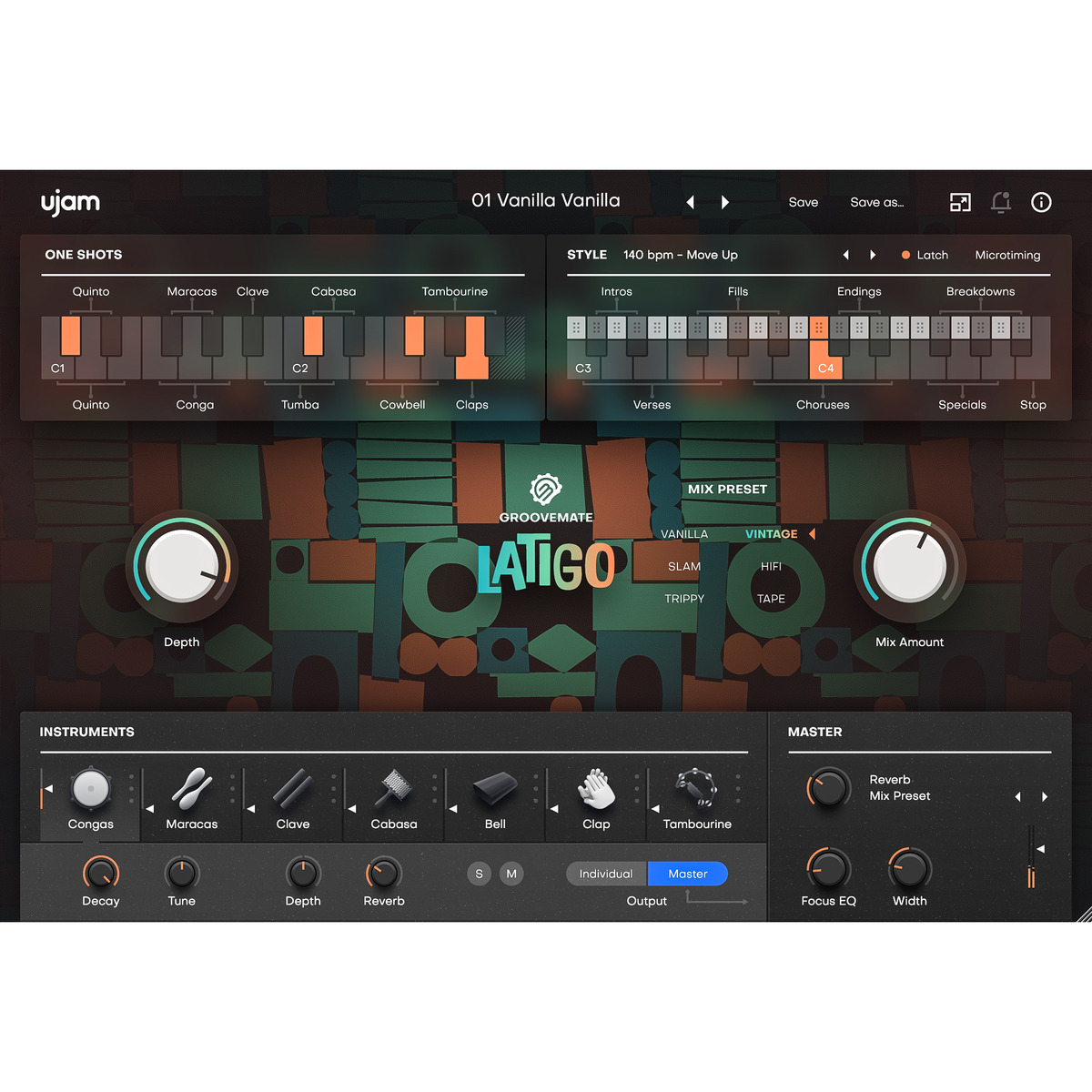The image size is (1092, 1092).
Task: Select the Congas instrument icon
Action: click(90, 791)
